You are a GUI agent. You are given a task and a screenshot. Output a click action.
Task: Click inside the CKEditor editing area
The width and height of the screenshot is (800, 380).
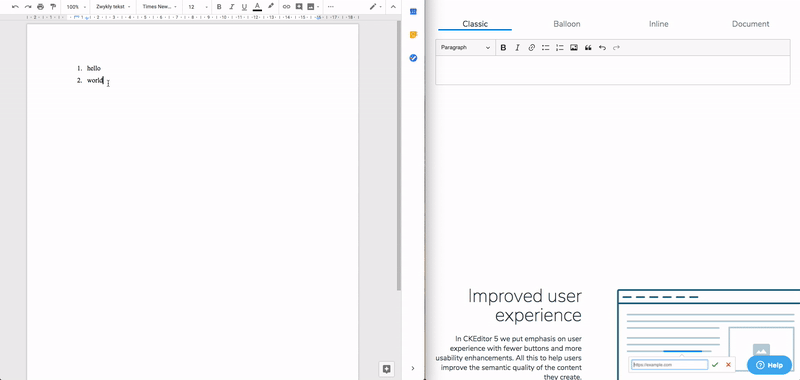point(612,70)
